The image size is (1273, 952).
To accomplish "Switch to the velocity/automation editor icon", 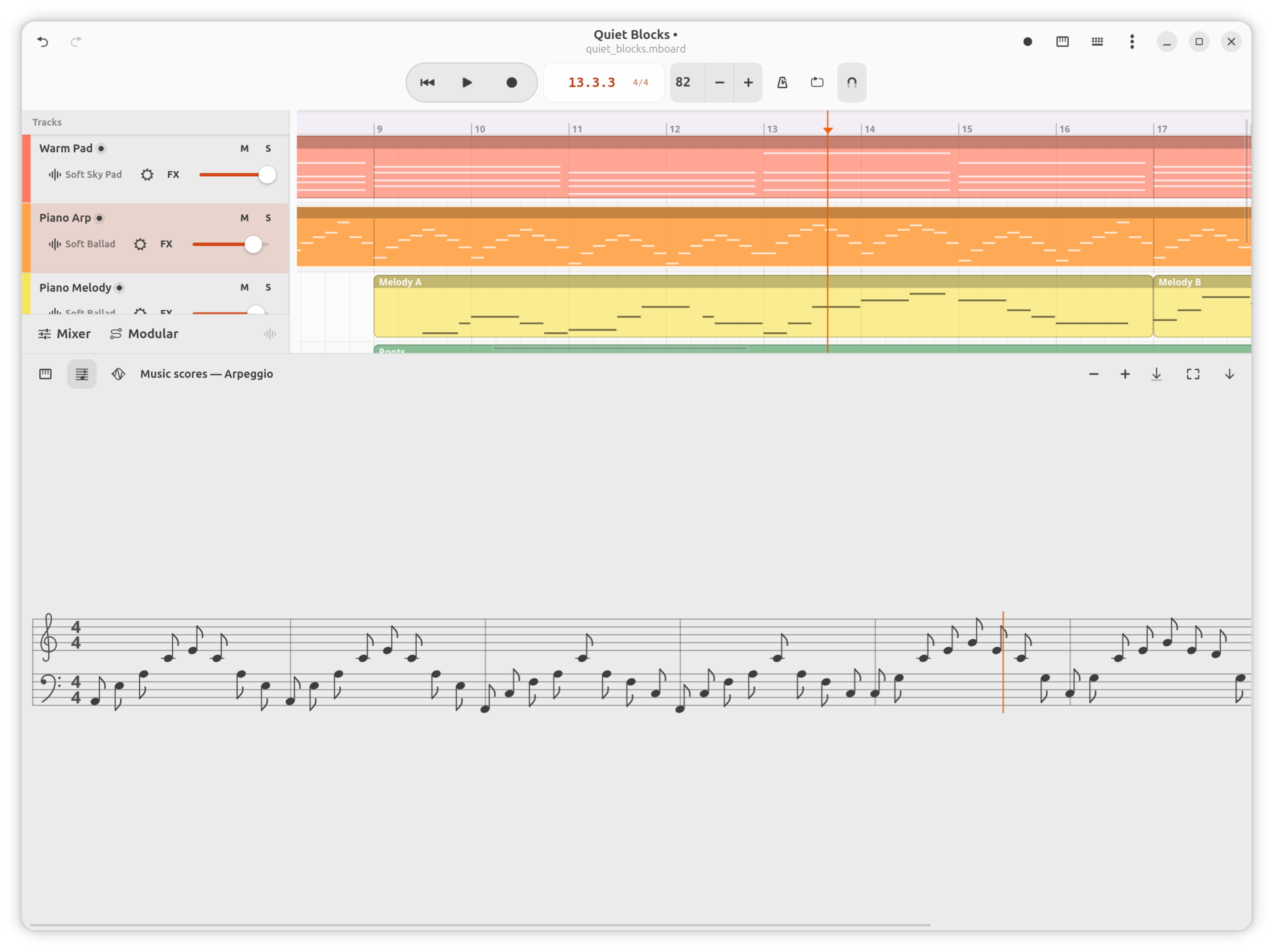I will (x=118, y=374).
